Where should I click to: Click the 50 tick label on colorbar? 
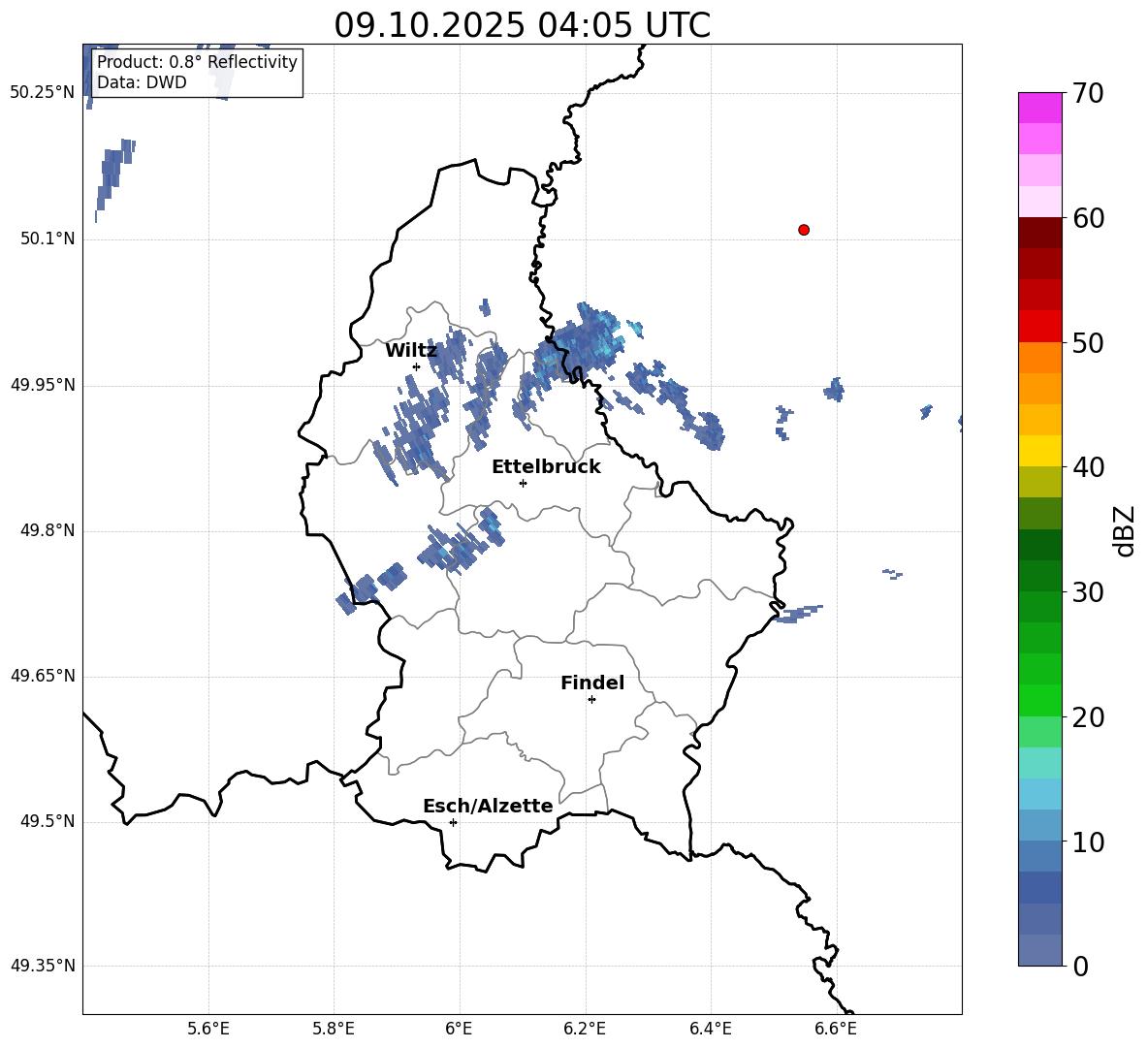click(1088, 343)
